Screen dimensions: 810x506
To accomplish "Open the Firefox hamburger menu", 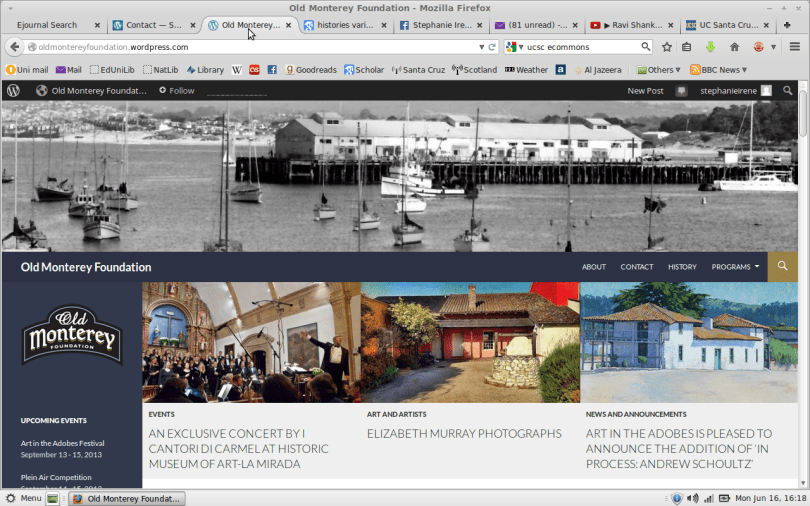I will 794,47.
